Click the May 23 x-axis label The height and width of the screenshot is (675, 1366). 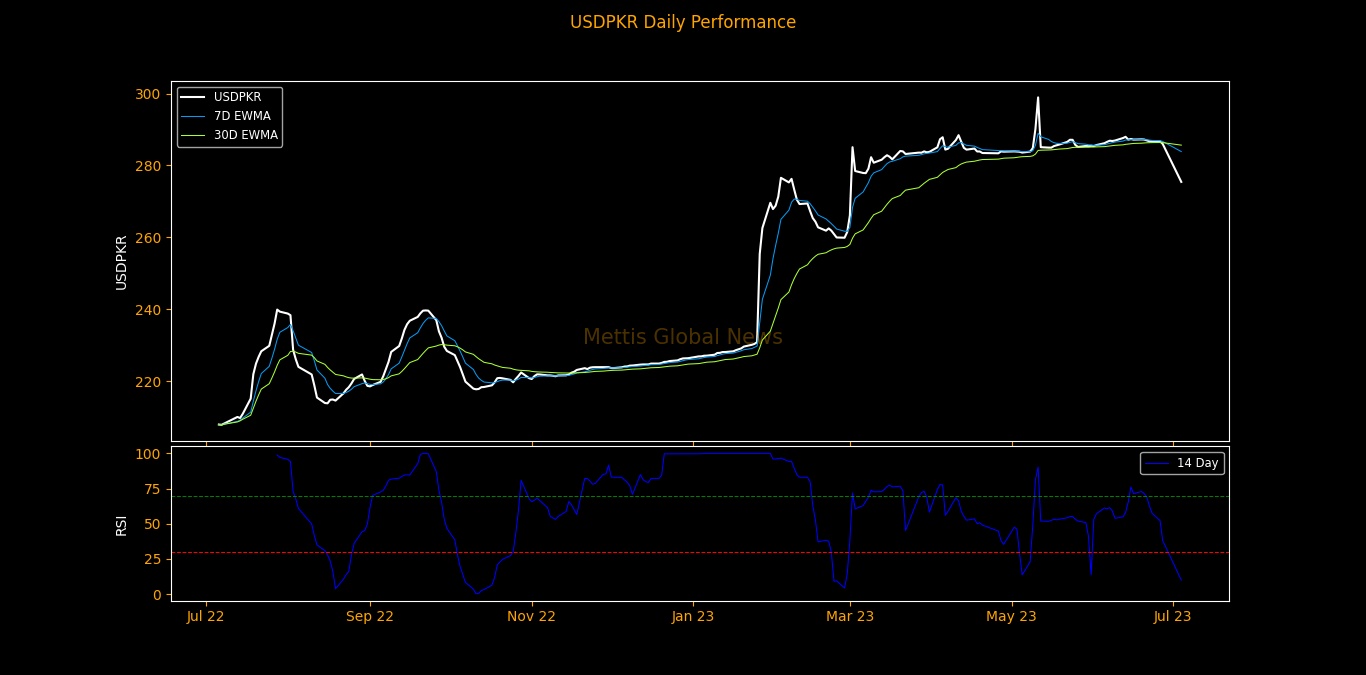[x=1011, y=616]
